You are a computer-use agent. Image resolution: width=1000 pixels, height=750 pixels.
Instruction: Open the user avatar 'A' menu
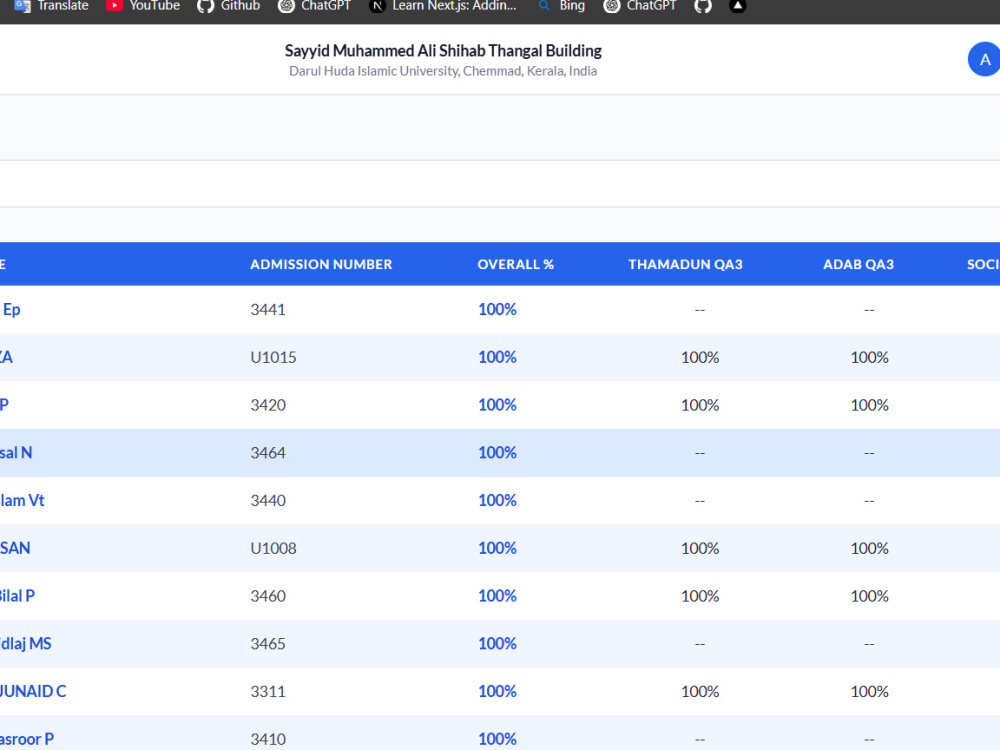tap(984, 59)
